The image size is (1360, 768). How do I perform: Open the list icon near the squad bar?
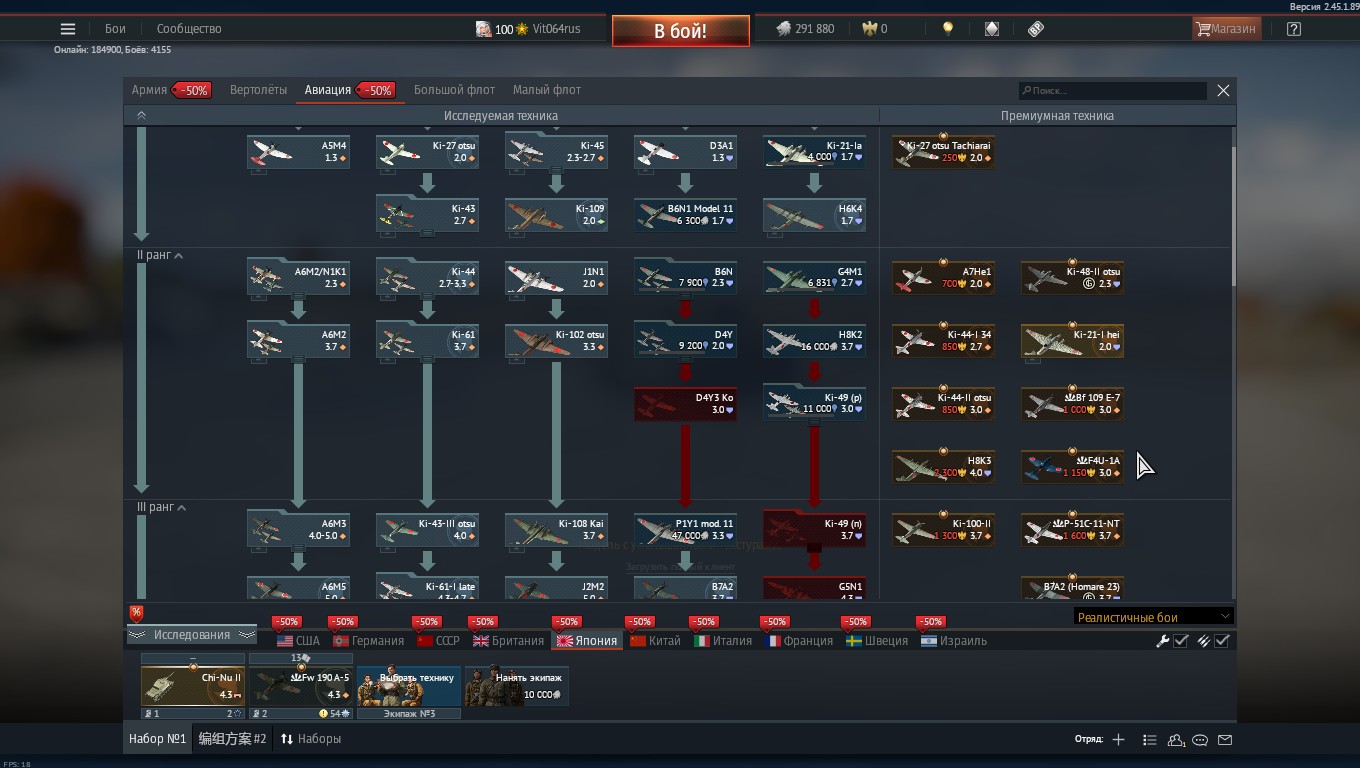1150,740
